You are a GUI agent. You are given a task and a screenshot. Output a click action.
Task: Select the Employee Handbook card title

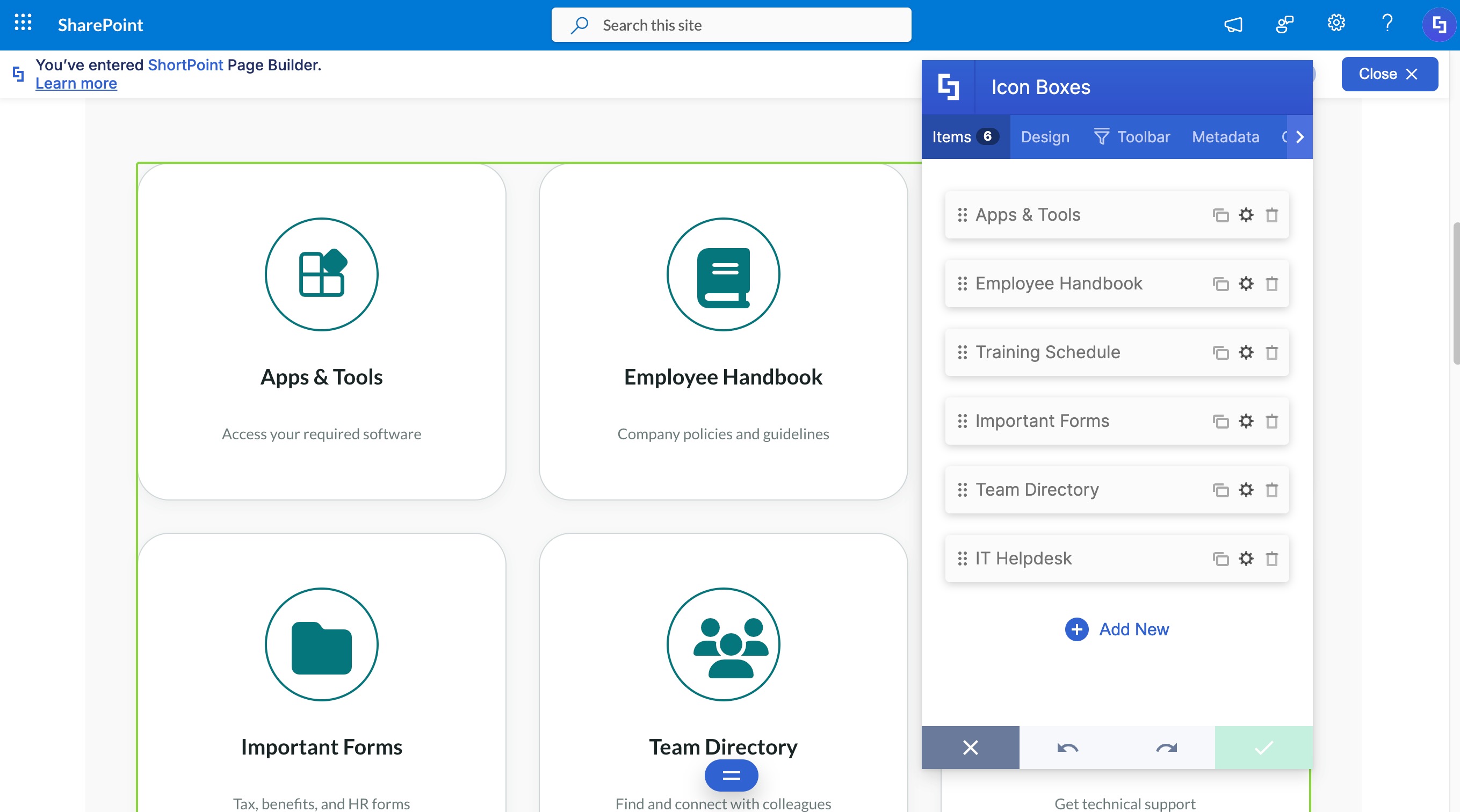[723, 378]
